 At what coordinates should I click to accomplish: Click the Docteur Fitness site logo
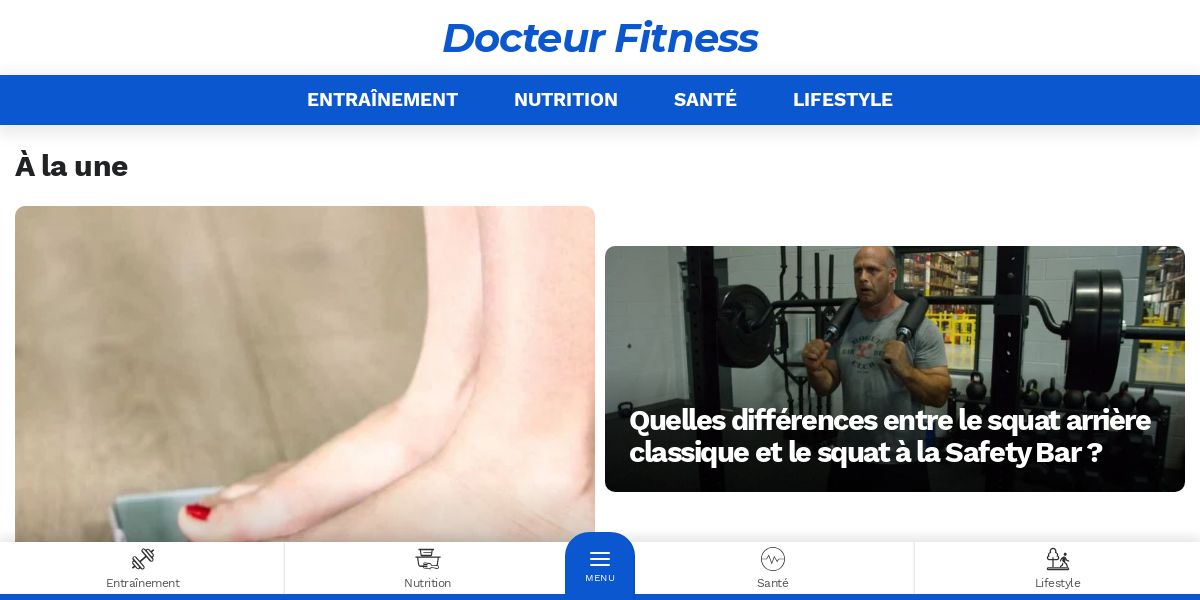[x=600, y=38]
